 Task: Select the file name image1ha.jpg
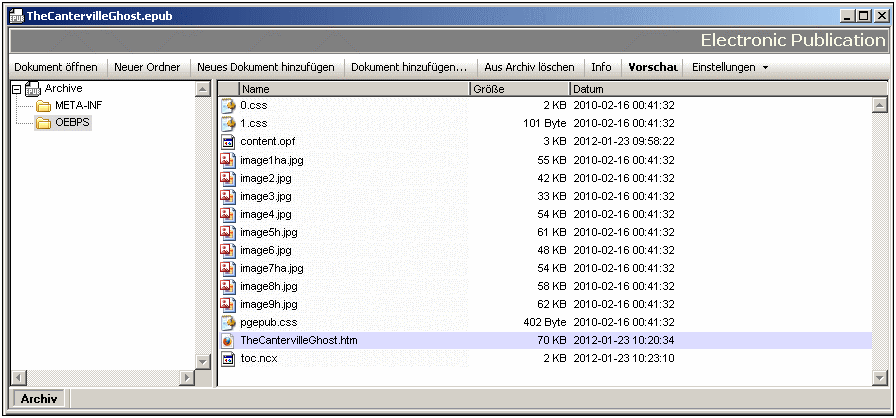(272, 160)
